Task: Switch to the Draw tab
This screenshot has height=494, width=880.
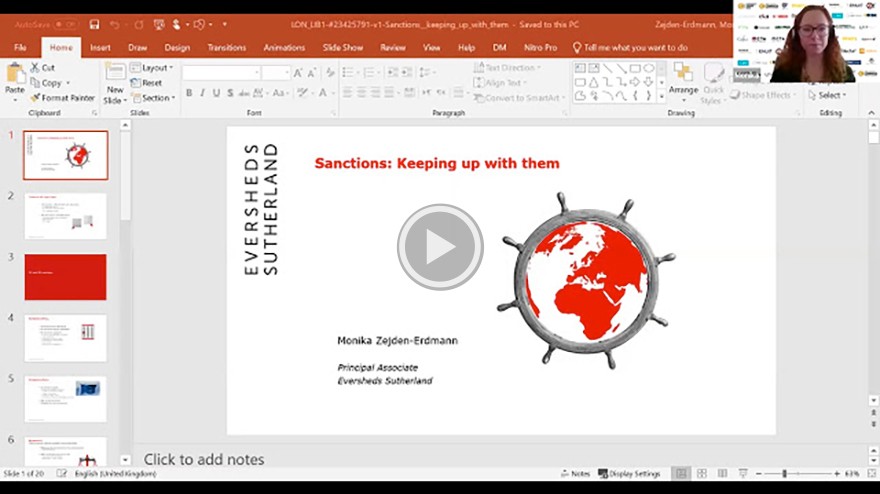Action: [x=138, y=48]
